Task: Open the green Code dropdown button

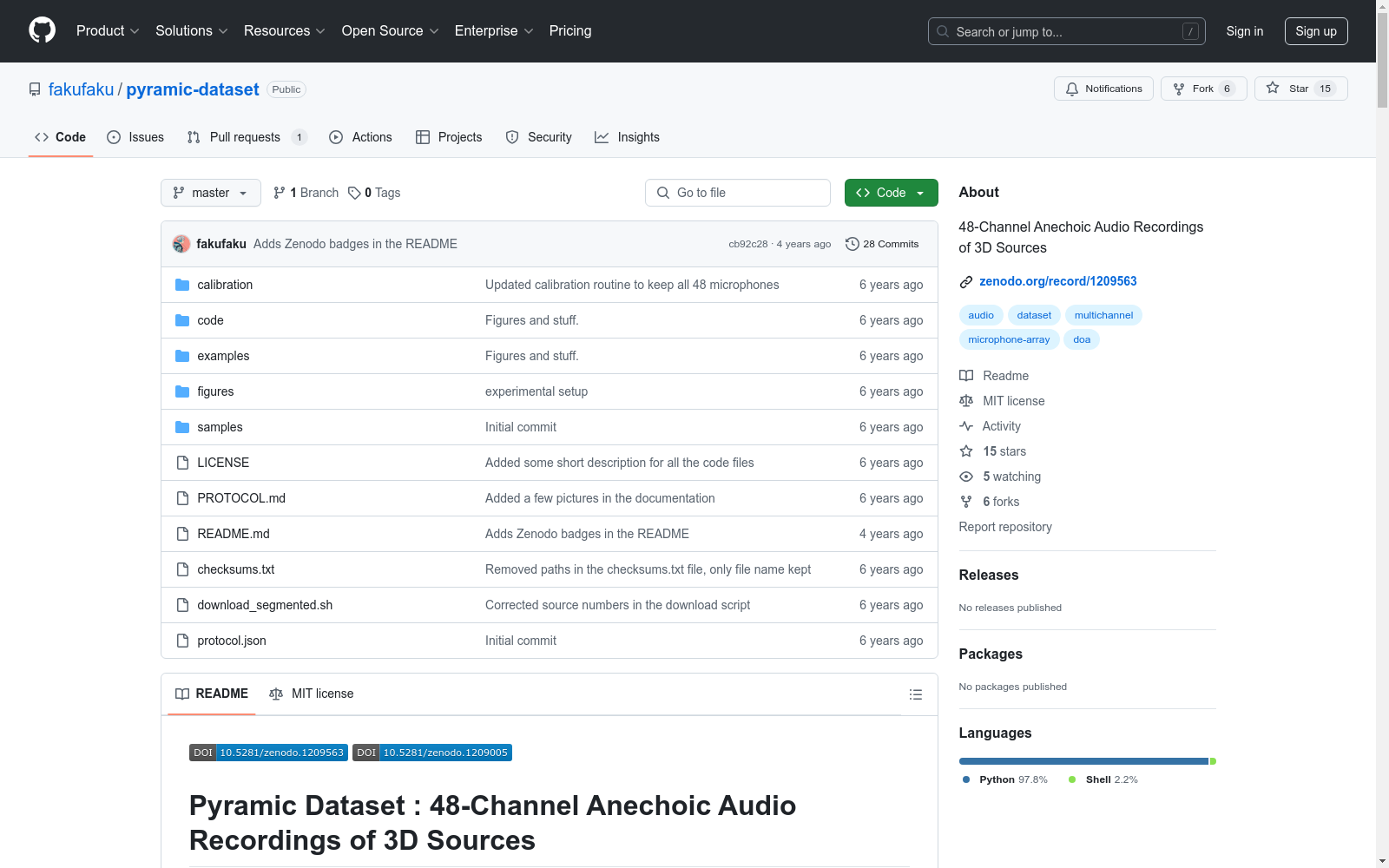Action: click(891, 193)
